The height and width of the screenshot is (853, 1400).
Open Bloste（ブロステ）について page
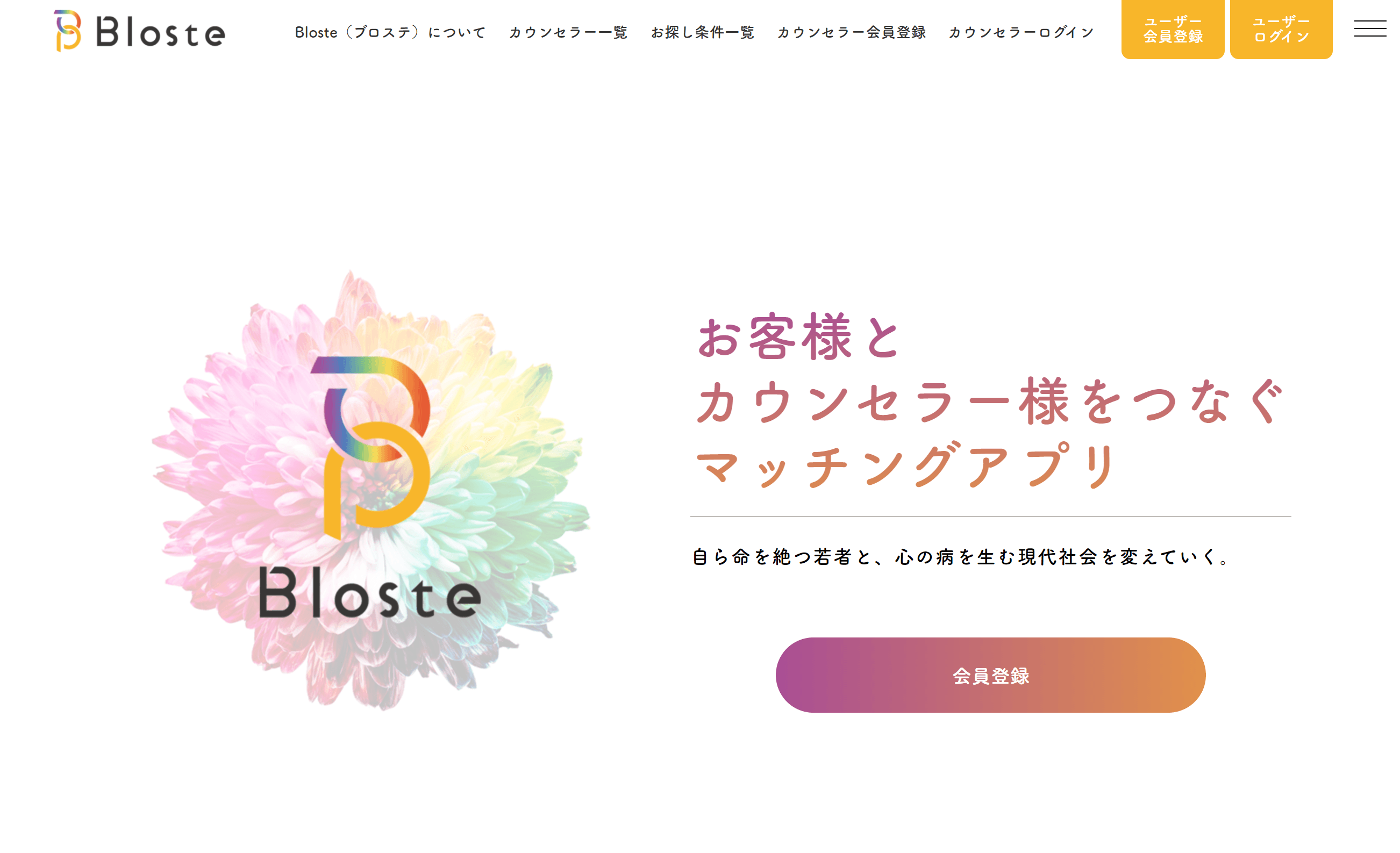(x=390, y=32)
